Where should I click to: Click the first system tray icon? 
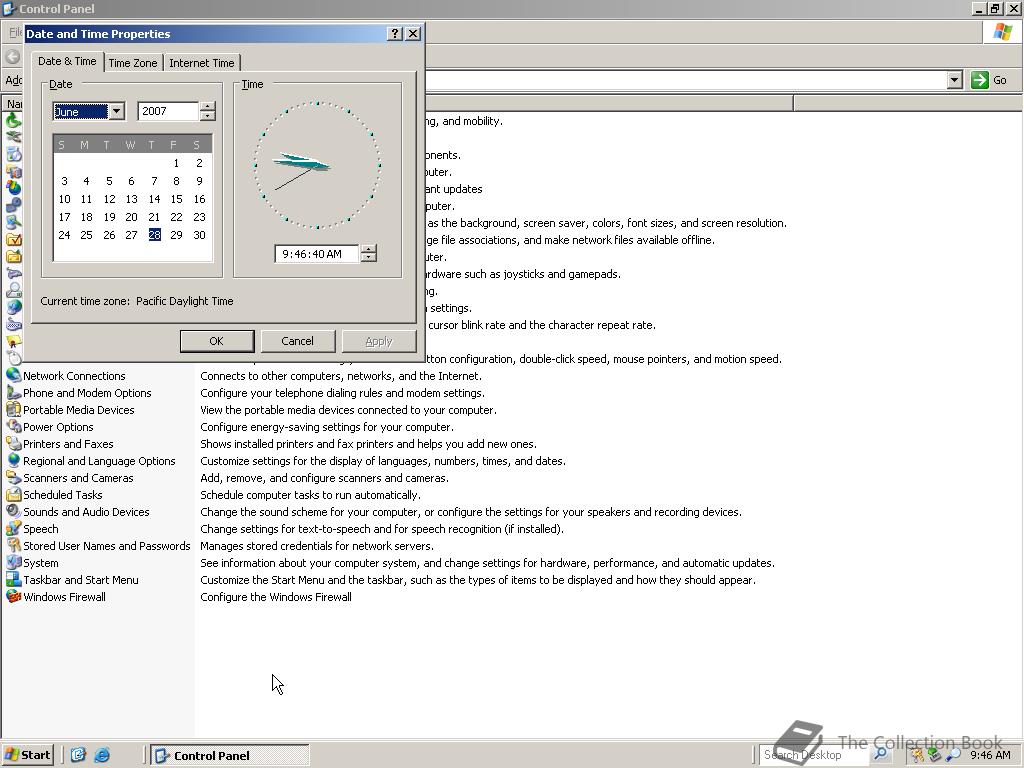[918, 755]
